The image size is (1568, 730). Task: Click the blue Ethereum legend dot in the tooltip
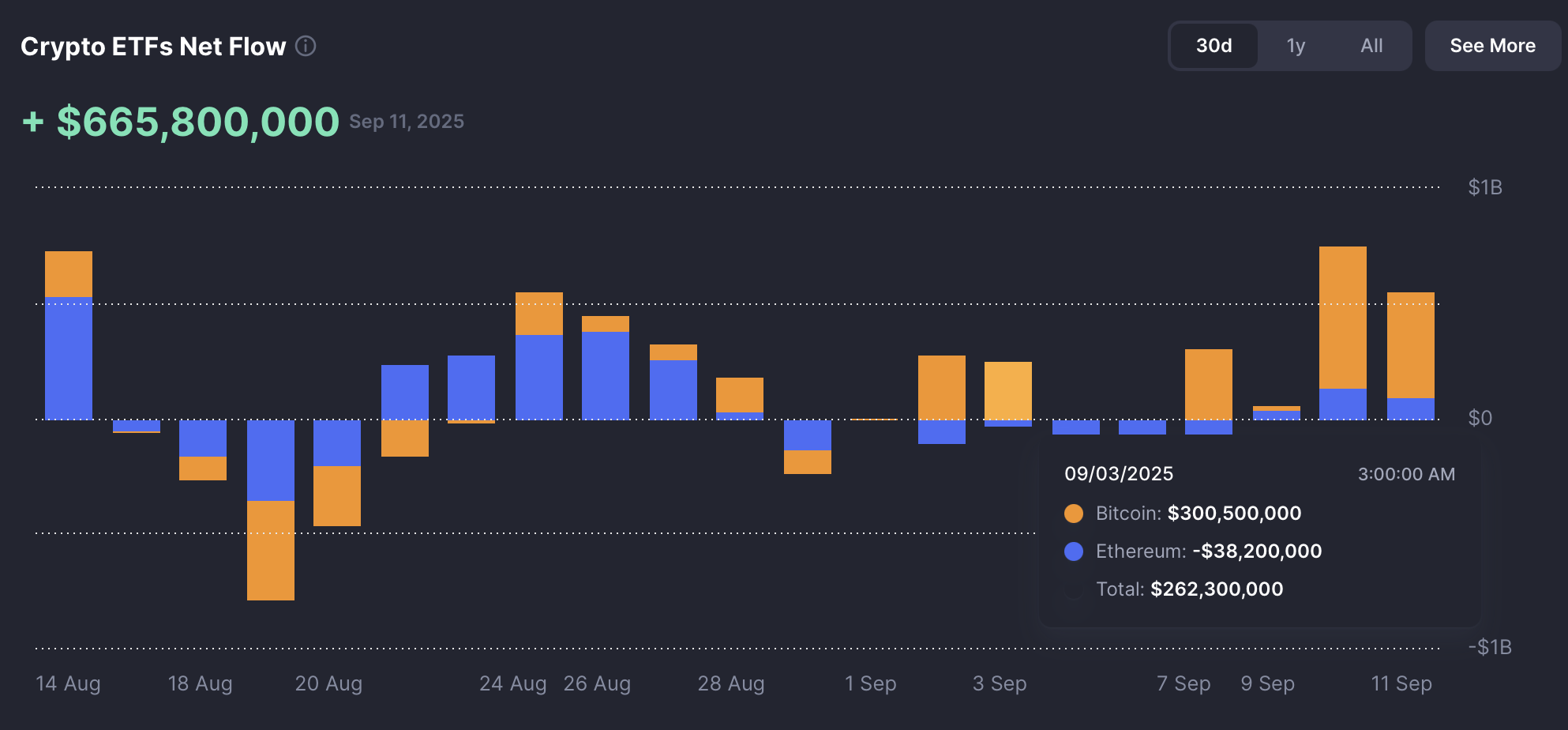click(1074, 551)
